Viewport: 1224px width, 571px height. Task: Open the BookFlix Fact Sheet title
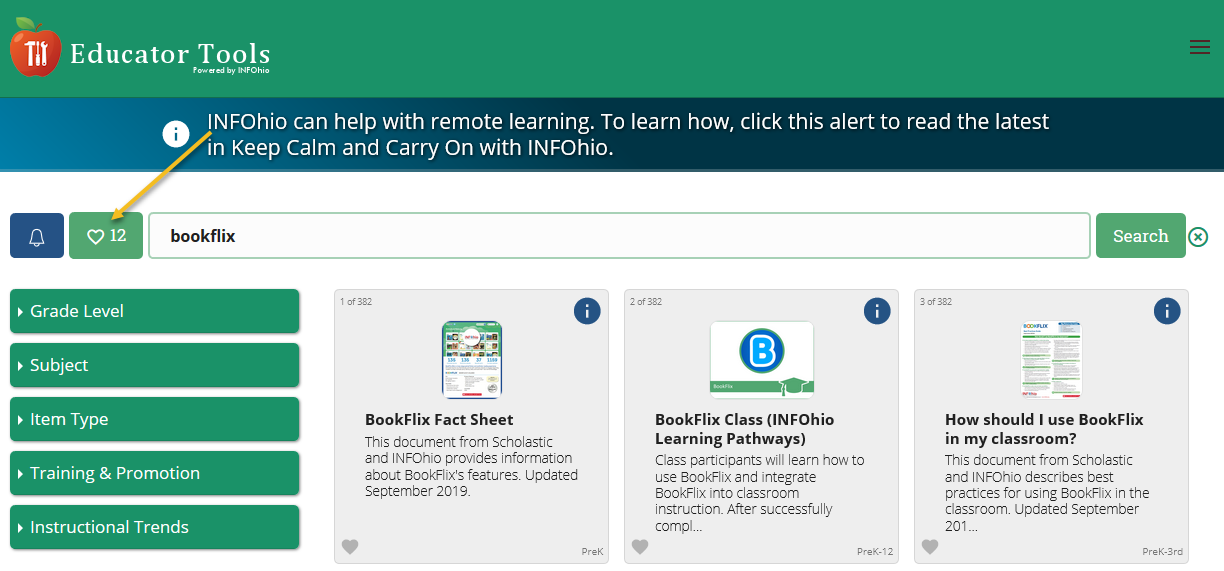pos(439,420)
